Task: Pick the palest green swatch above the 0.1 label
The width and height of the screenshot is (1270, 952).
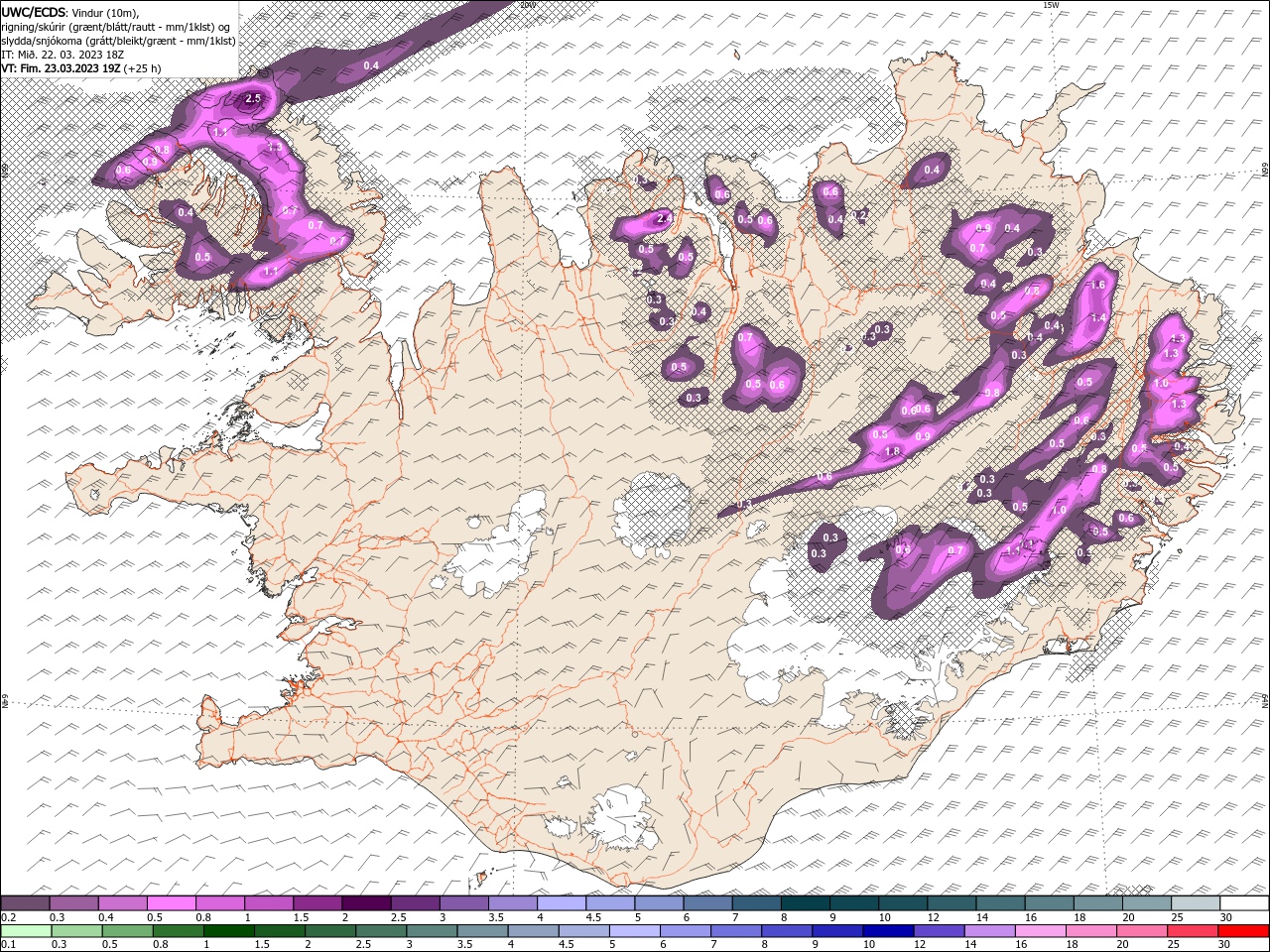Action: pyautogui.click(x=26, y=931)
